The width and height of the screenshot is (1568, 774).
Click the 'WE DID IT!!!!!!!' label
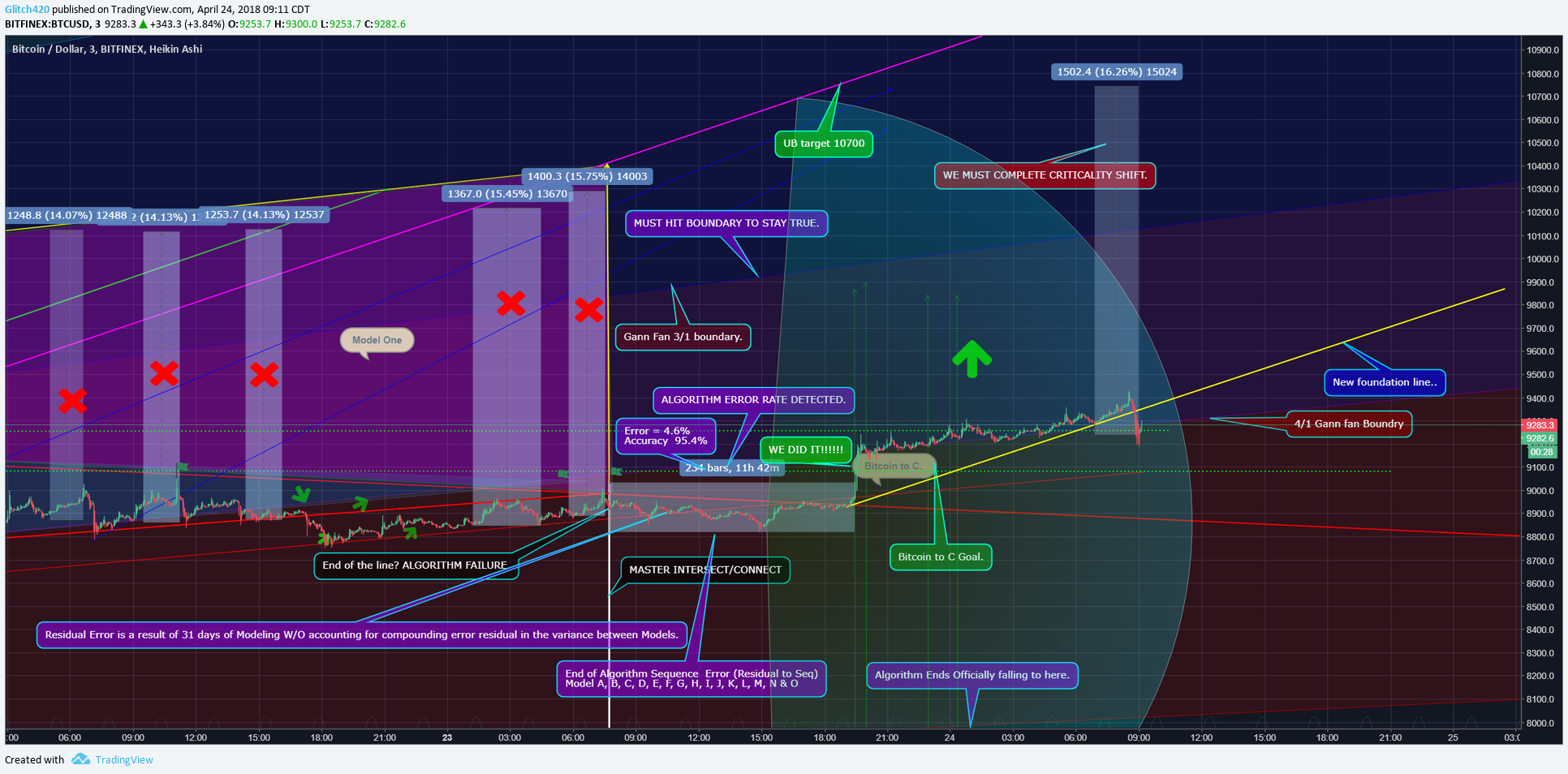coord(805,449)
